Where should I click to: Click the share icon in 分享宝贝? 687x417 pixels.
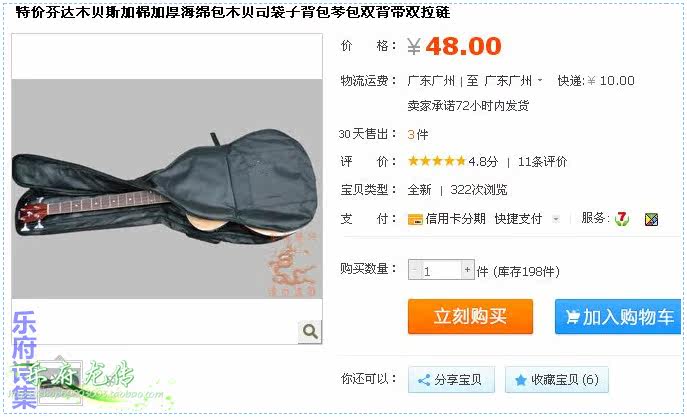424,380
